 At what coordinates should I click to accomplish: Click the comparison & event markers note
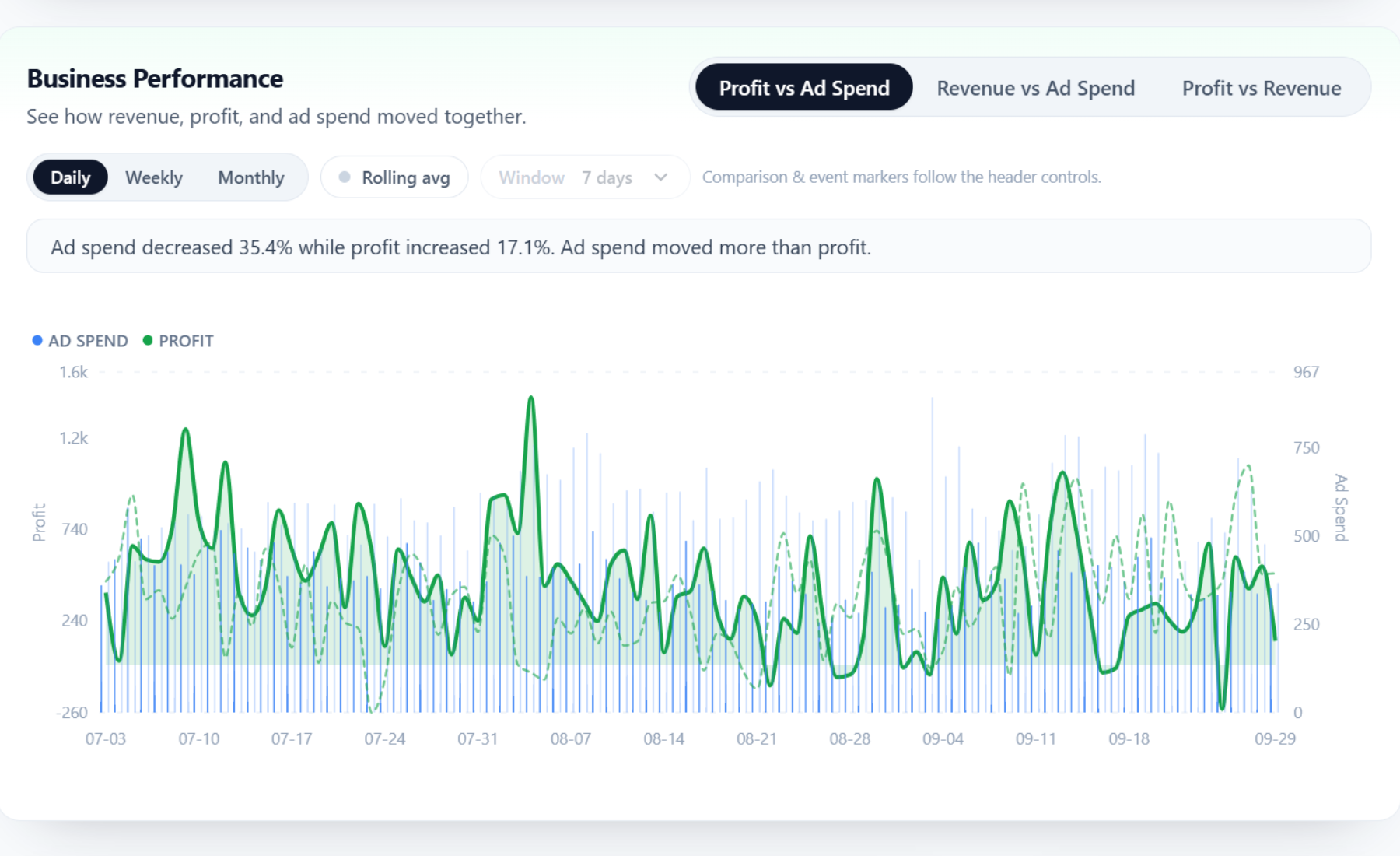(x=901, y=177)
